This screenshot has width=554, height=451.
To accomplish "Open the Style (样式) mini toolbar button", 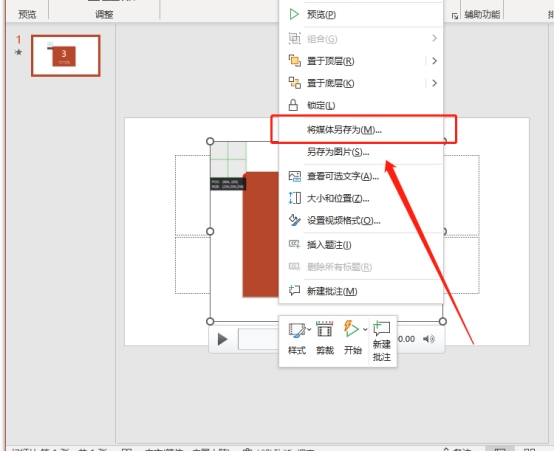I will [297, 338].
